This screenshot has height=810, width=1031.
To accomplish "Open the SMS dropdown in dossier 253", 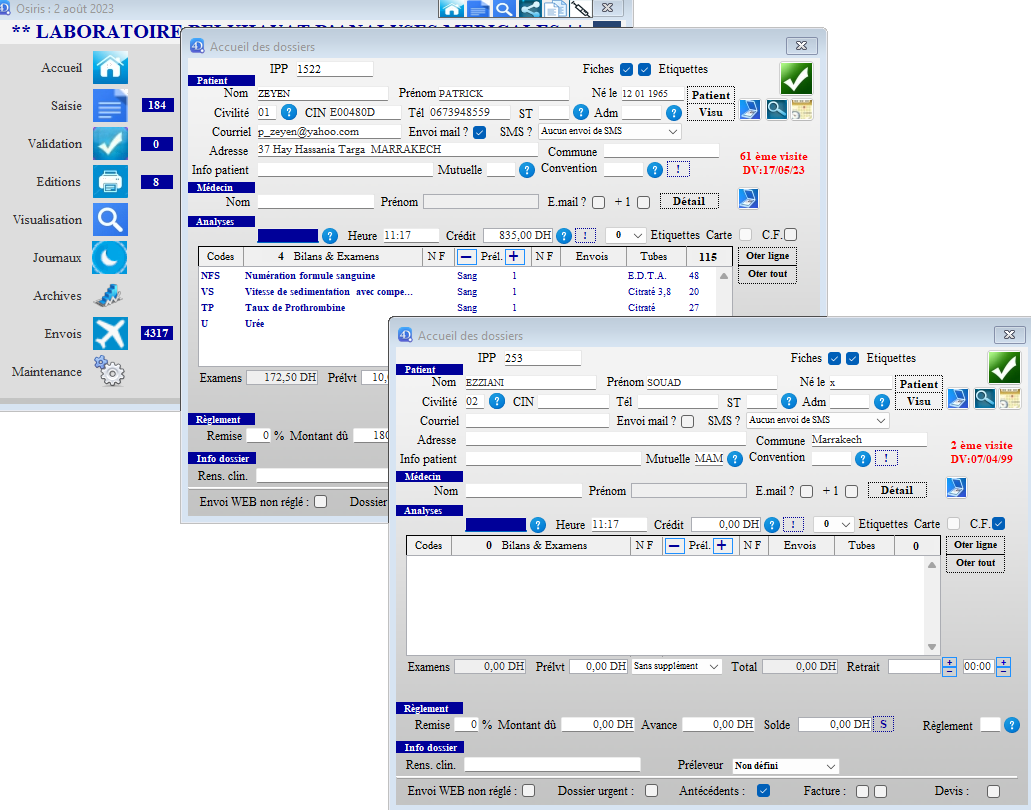I will click(x=817, y=421).
